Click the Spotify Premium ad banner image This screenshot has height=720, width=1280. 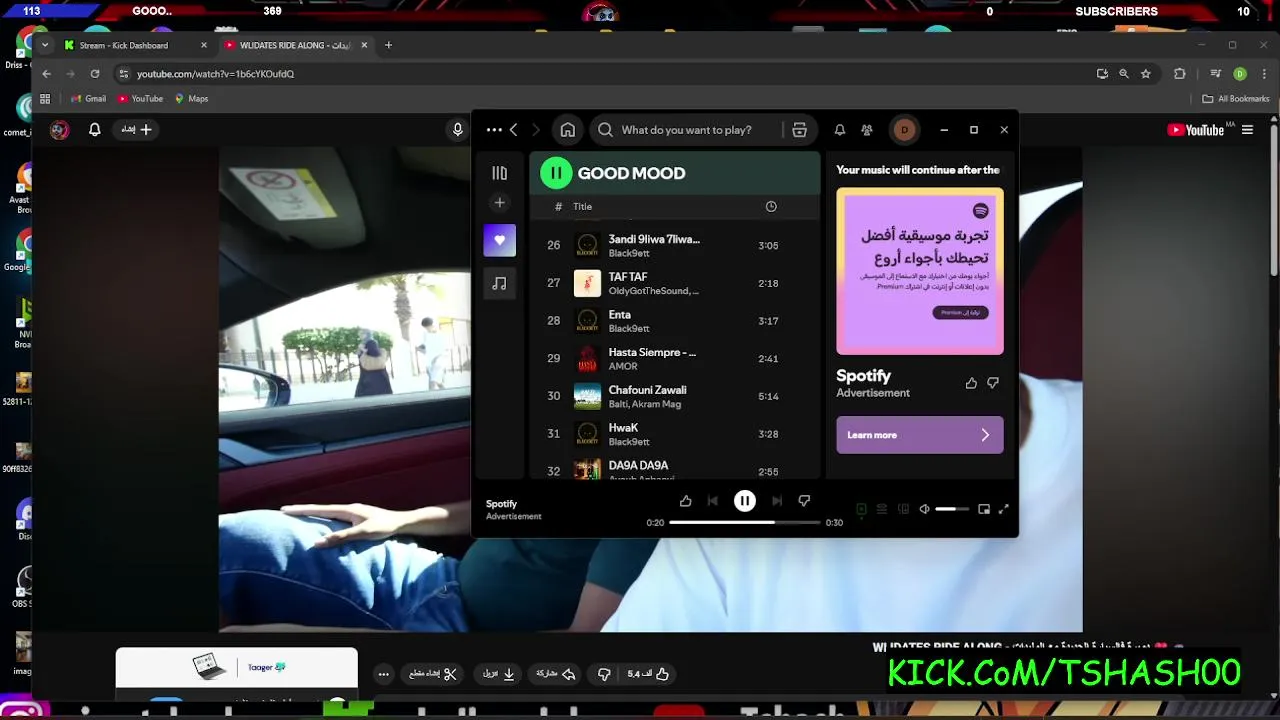(x=920, y=271)
